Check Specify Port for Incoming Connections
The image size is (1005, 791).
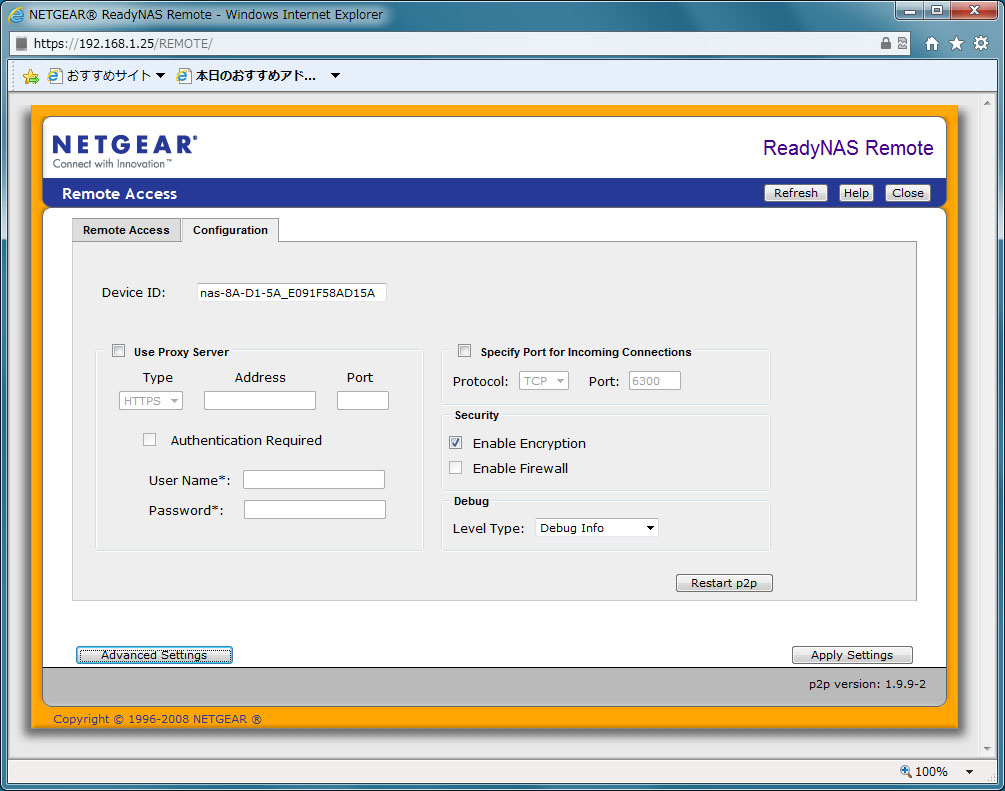464,351
